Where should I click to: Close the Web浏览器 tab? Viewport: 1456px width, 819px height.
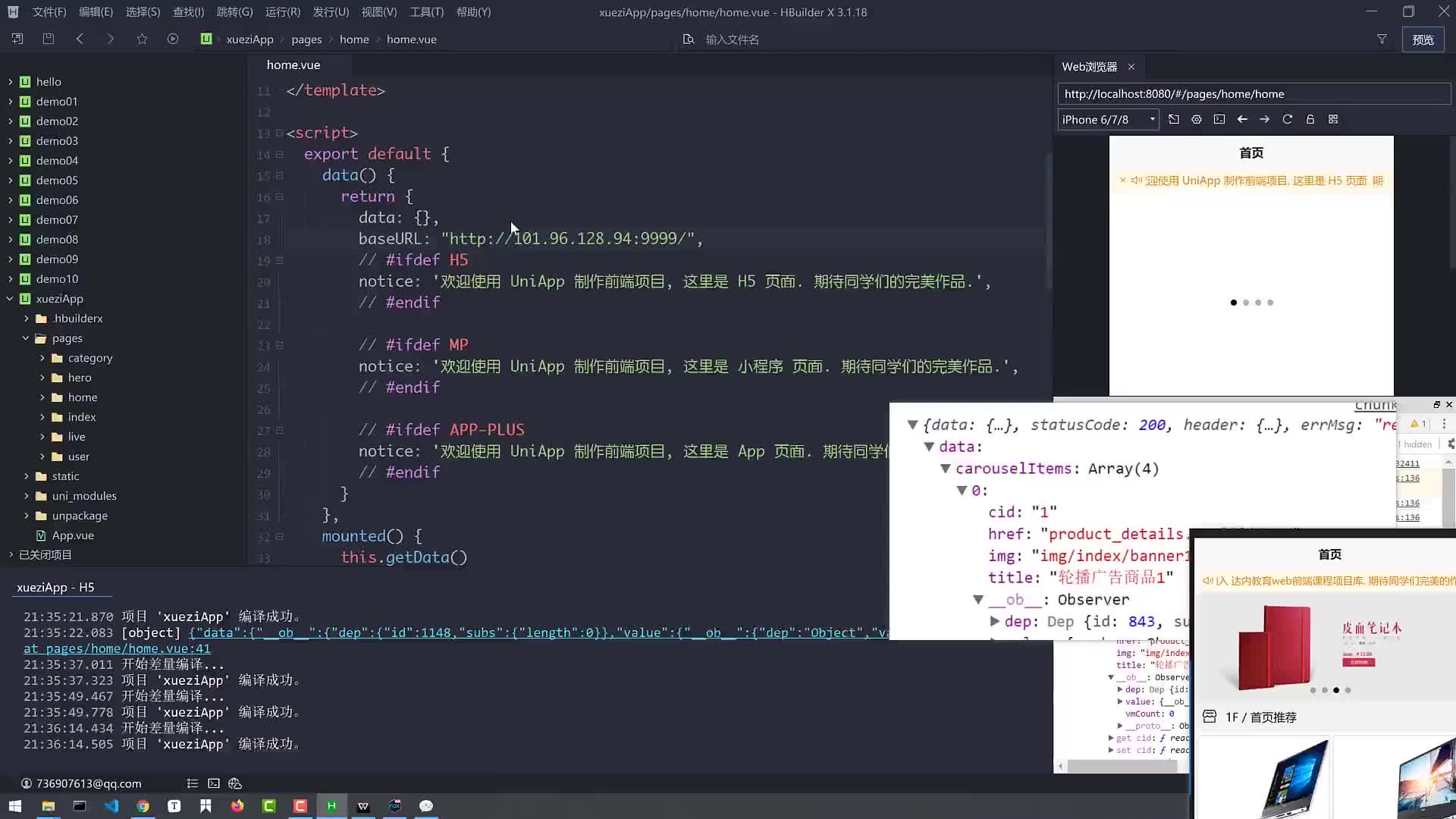click(x=1131, y=67)
